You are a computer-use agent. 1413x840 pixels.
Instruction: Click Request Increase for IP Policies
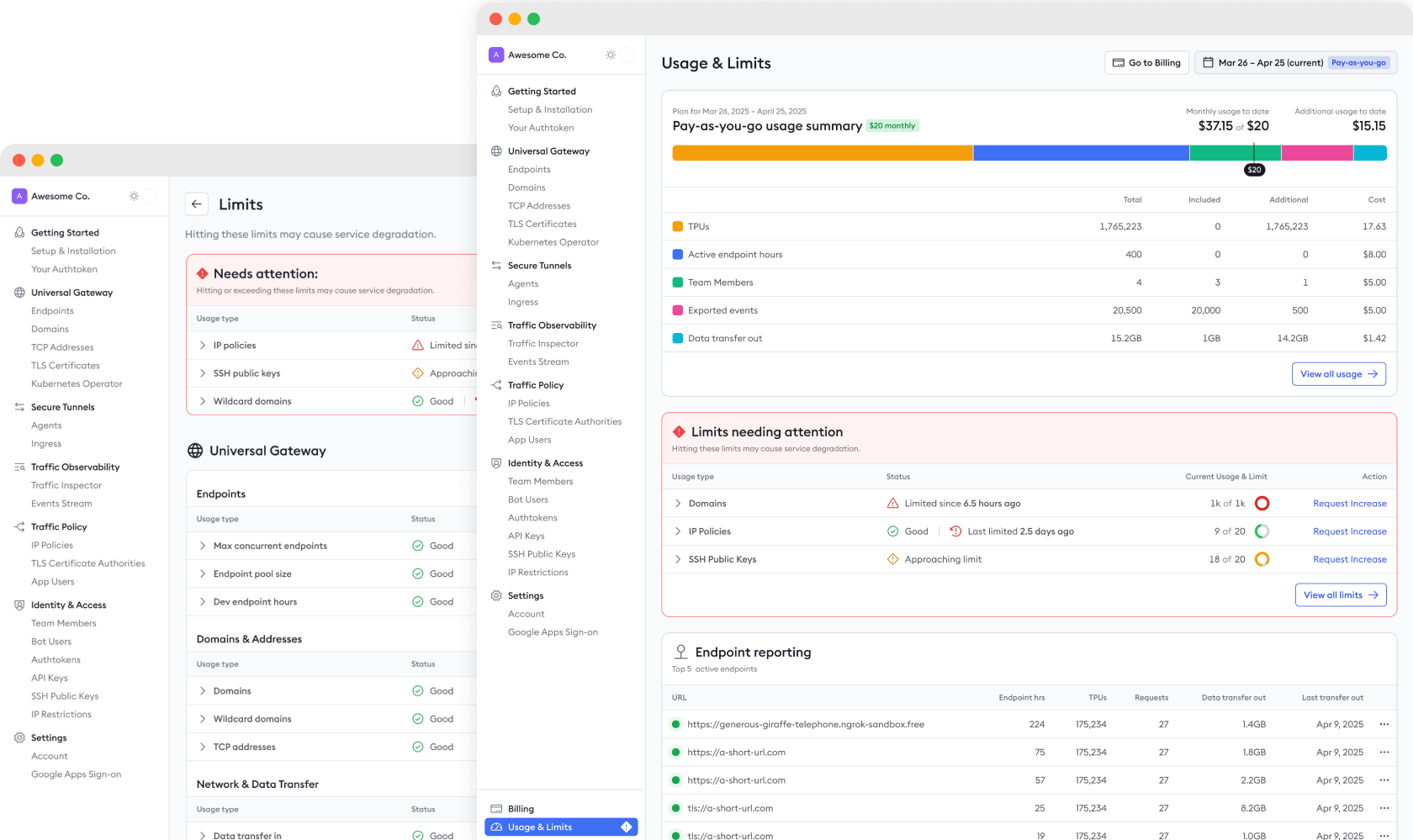[x=1350, y=531]
